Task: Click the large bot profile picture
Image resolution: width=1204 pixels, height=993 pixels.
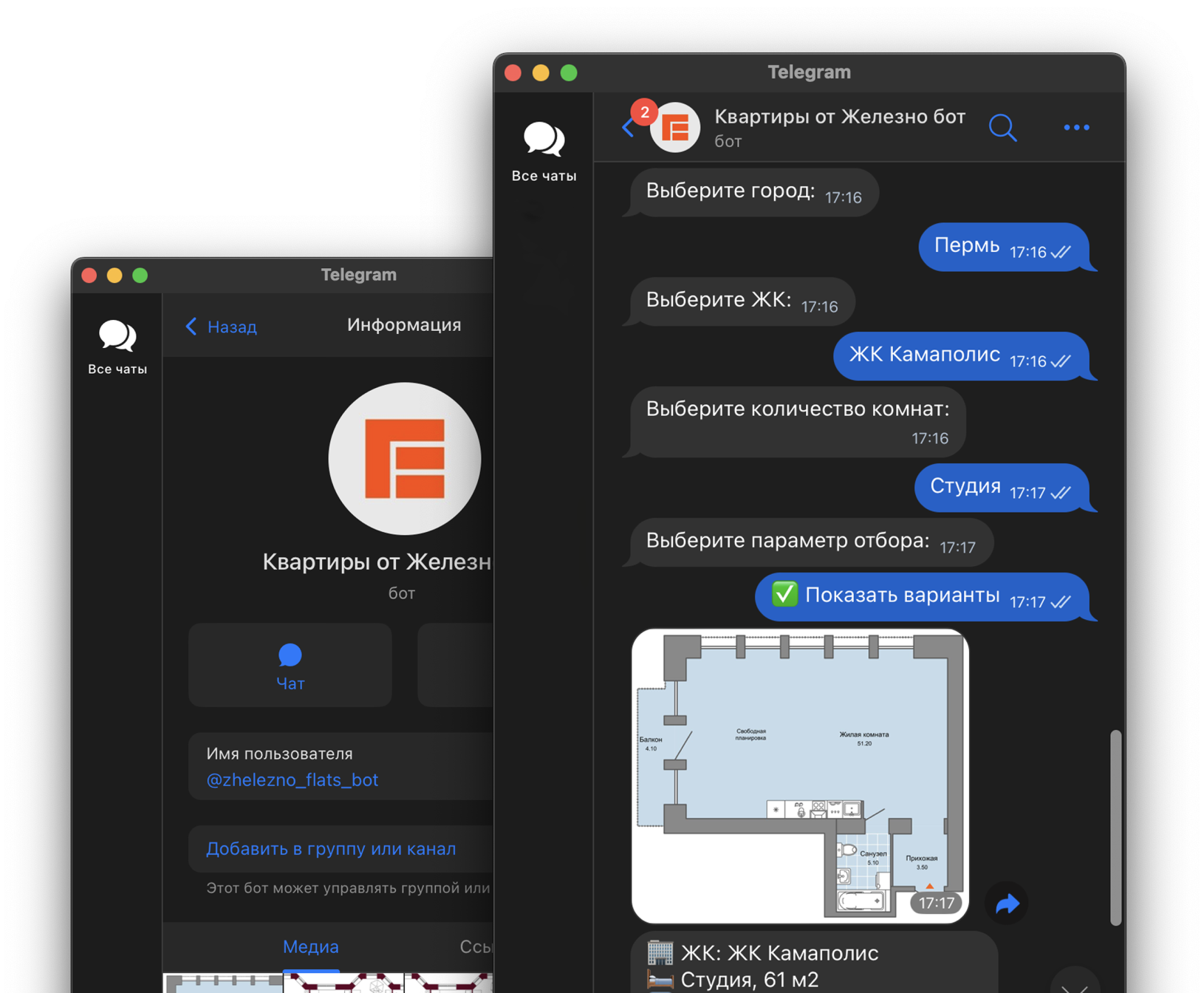Action: (x=405, y=458)
